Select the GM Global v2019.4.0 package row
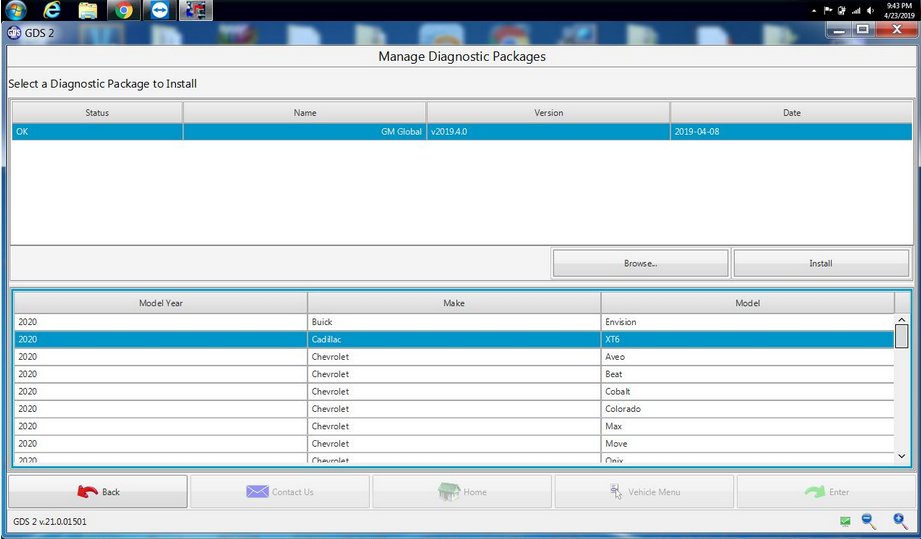Viewport: 921px width, 539px height. point(460,132)
